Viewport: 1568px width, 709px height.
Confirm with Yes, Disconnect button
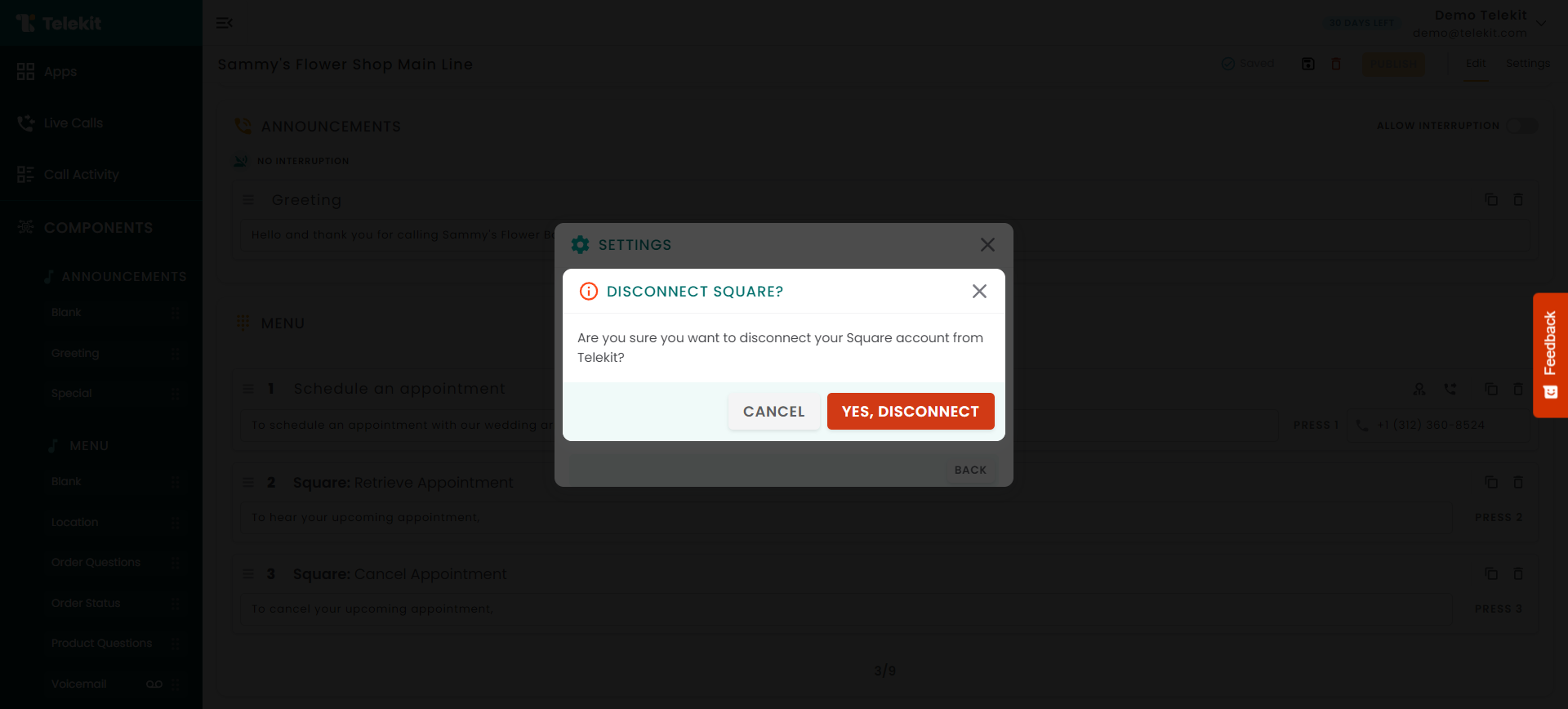911,411
